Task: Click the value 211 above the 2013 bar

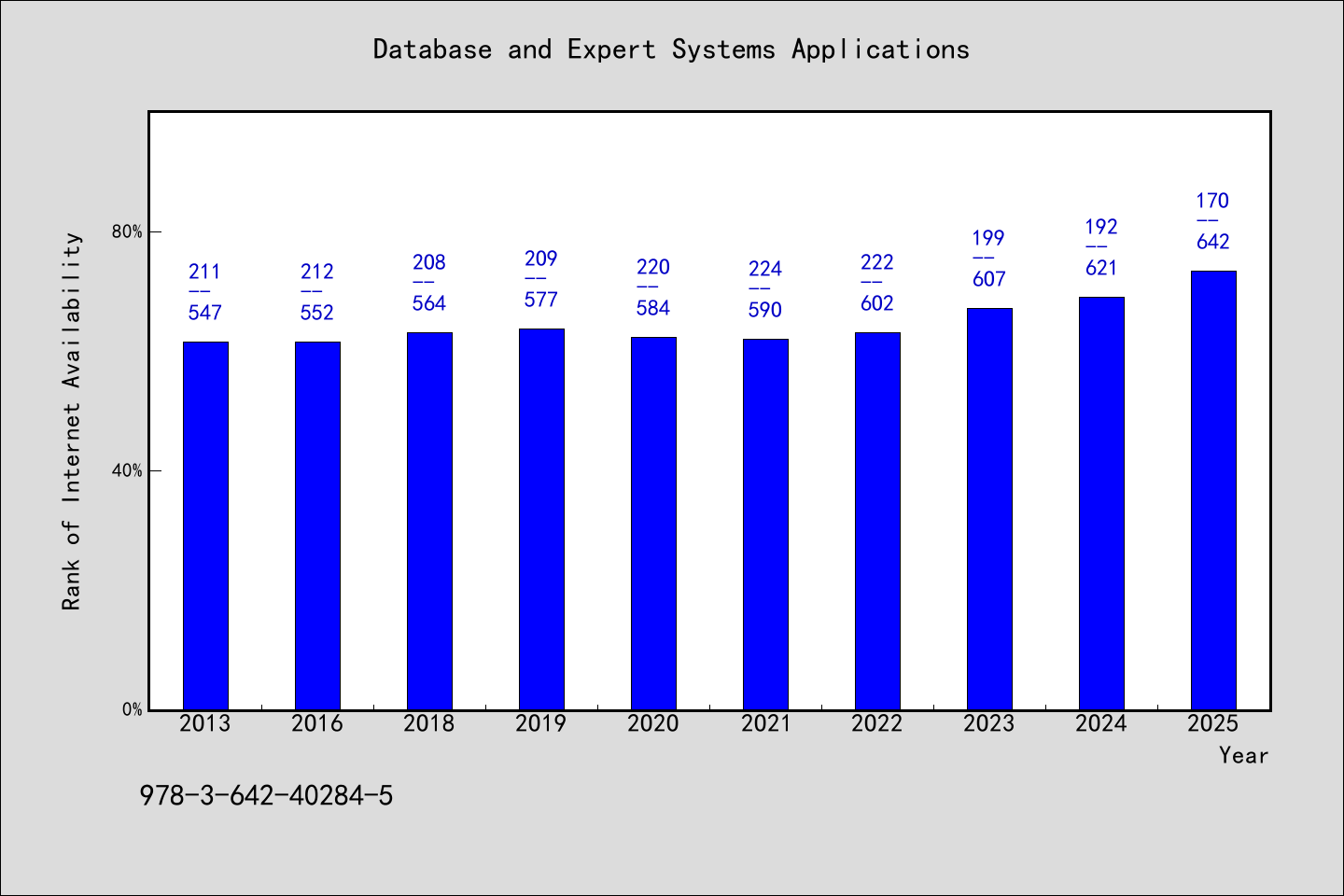Action: click(x=205, y=272)
